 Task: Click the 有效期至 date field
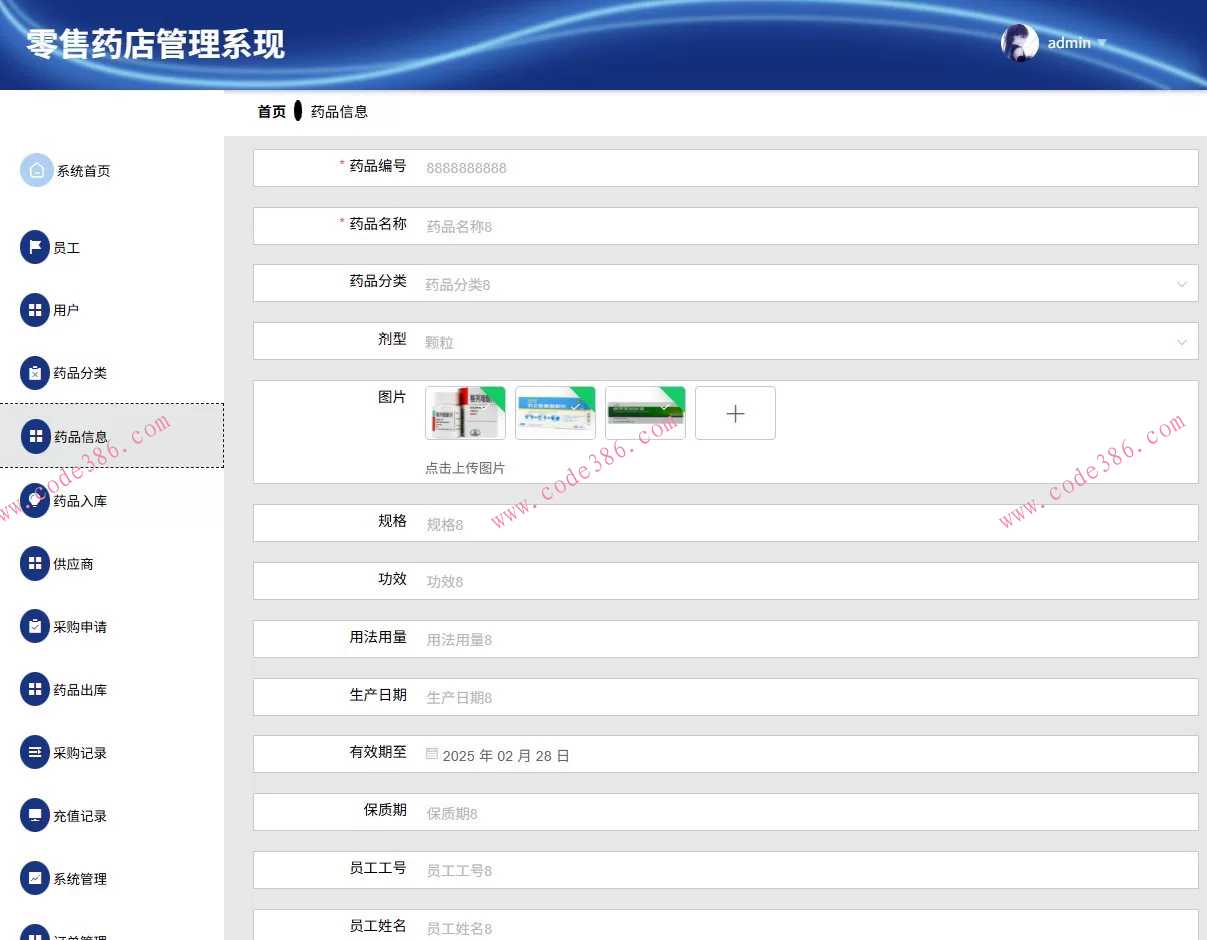click(x=806, y=755)
